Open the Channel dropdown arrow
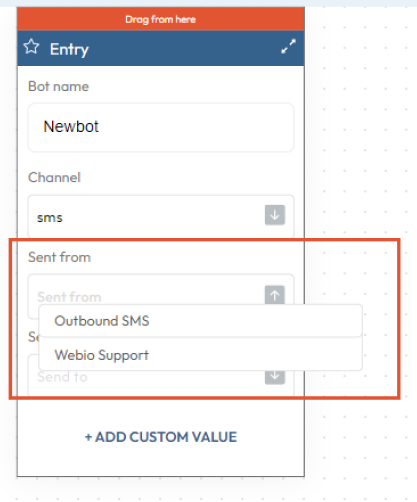Screen dimensions: 417x502 pos(275,215)
